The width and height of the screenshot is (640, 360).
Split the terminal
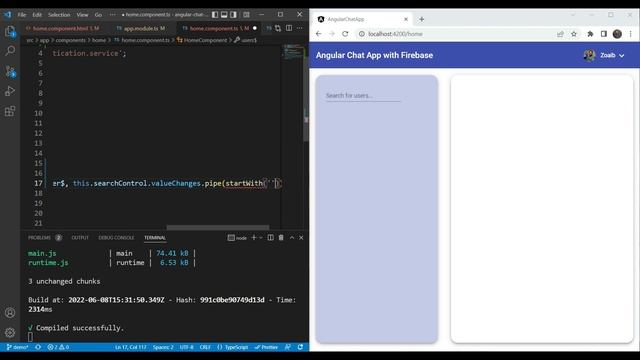[270, 238]
